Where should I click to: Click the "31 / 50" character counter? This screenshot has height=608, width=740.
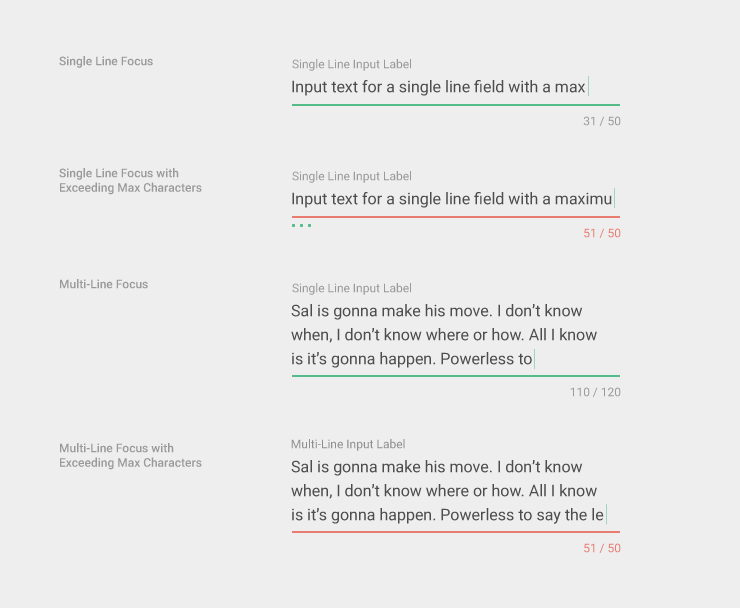(x=601, y=121)
